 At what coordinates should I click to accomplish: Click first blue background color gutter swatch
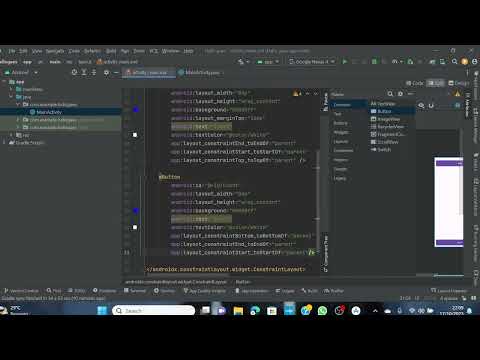(136, 110)
